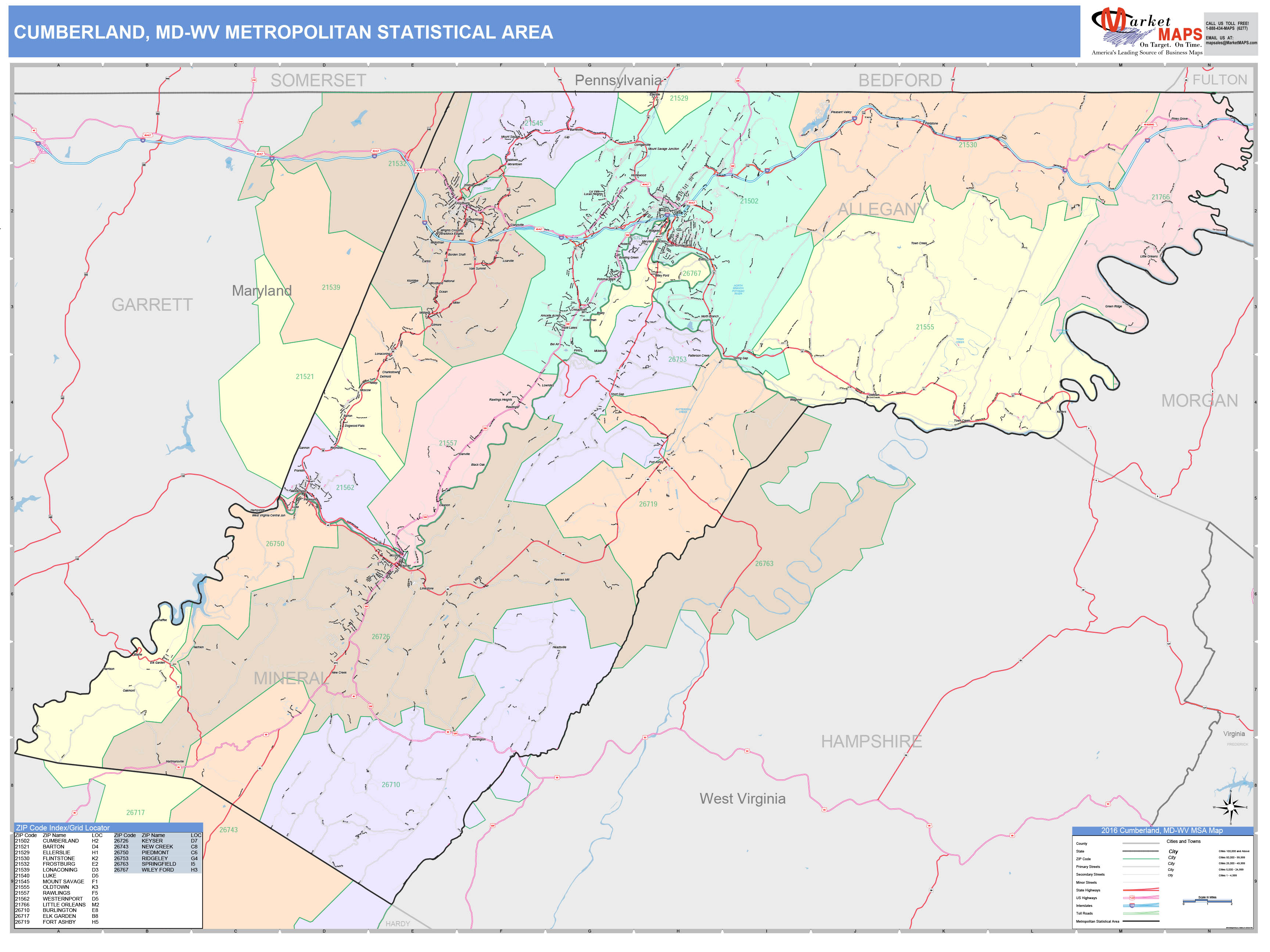
Task: Click the FORT ASHBY row in the ZIP index
Action: [x=57, y=922]
